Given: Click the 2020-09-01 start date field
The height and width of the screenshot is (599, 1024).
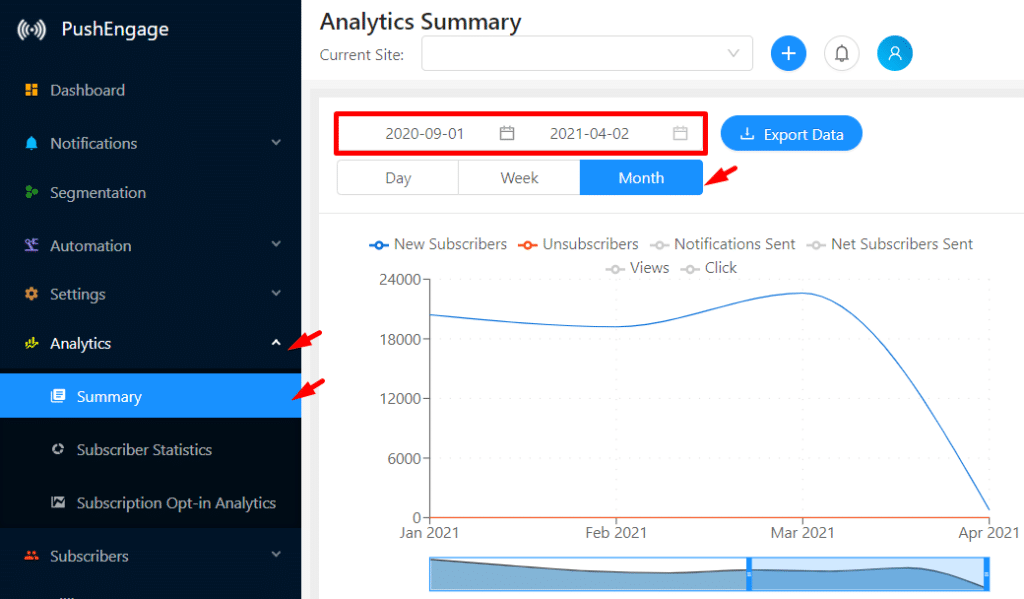Looking at the screenshot, I should [x=424, y=134].
